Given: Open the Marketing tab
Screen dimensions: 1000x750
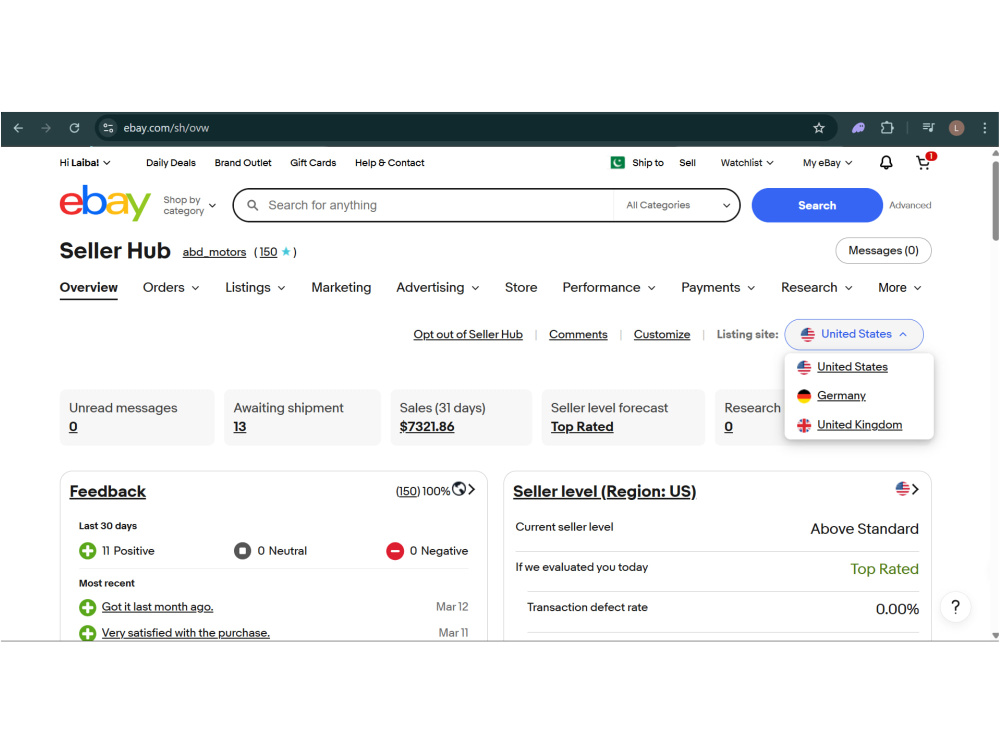Looking at the screenshot, I should pos(341,288).
